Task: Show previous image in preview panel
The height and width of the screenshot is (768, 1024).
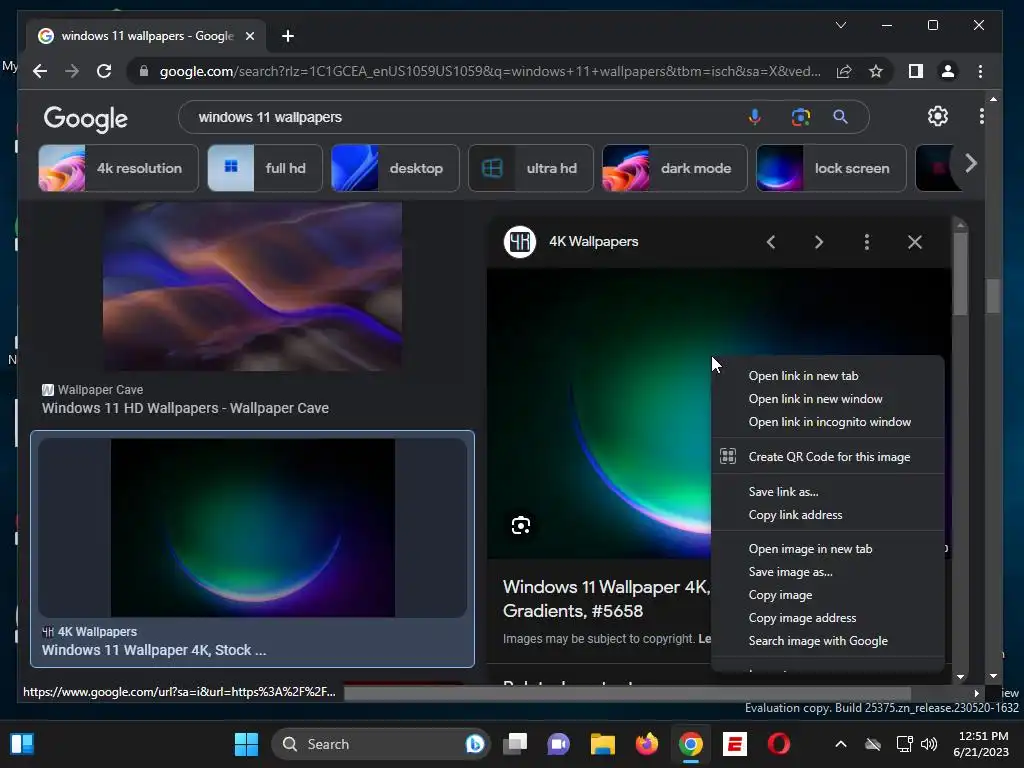Action: [x=771, y=242]
